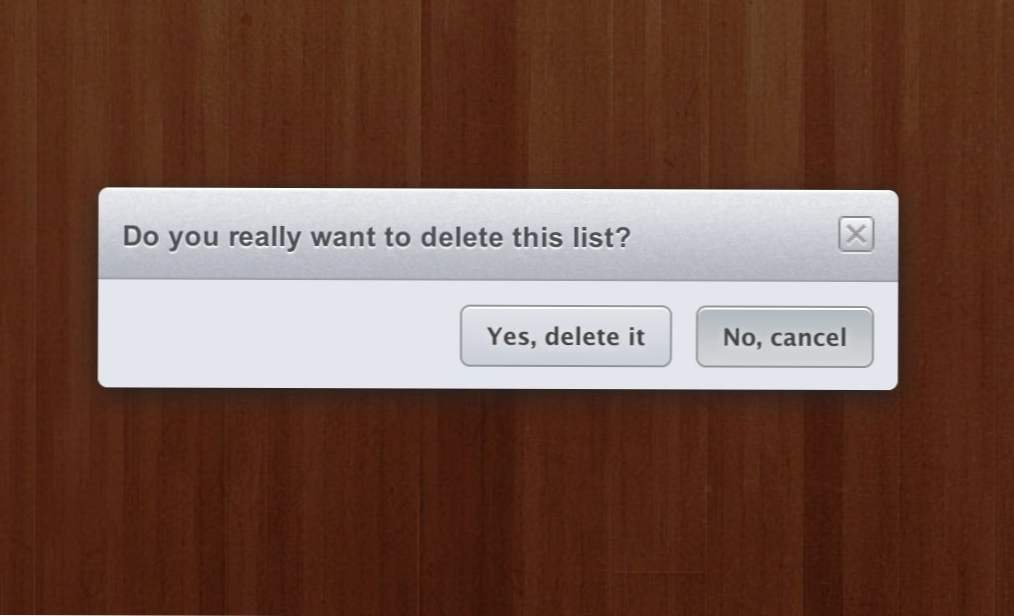
Task: Choose the 'Yes, delete it' option
Action: [x=566, y=336]
